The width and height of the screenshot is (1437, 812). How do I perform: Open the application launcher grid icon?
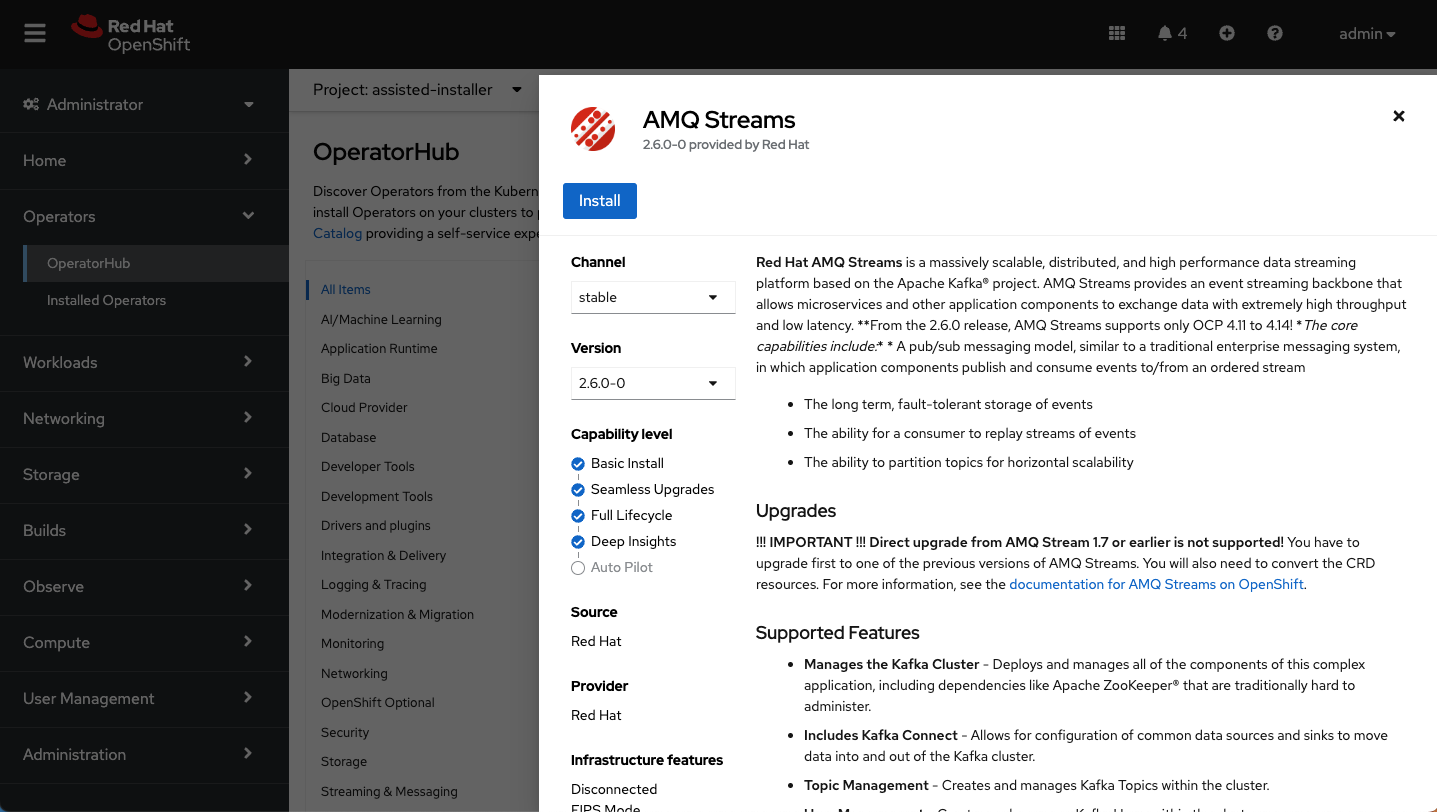[1117, 33]
